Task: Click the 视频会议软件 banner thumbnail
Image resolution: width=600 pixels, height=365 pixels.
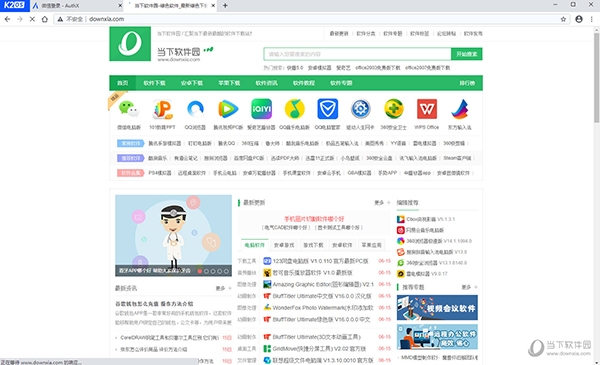Action: click(437, 307)
